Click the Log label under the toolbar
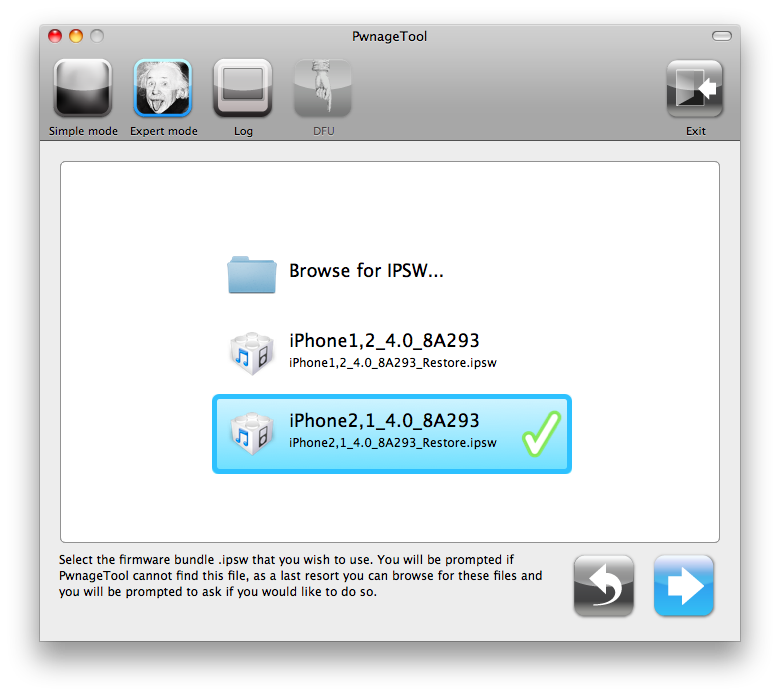Viewport: 780px width, 696px height. [x=243, y=131]
